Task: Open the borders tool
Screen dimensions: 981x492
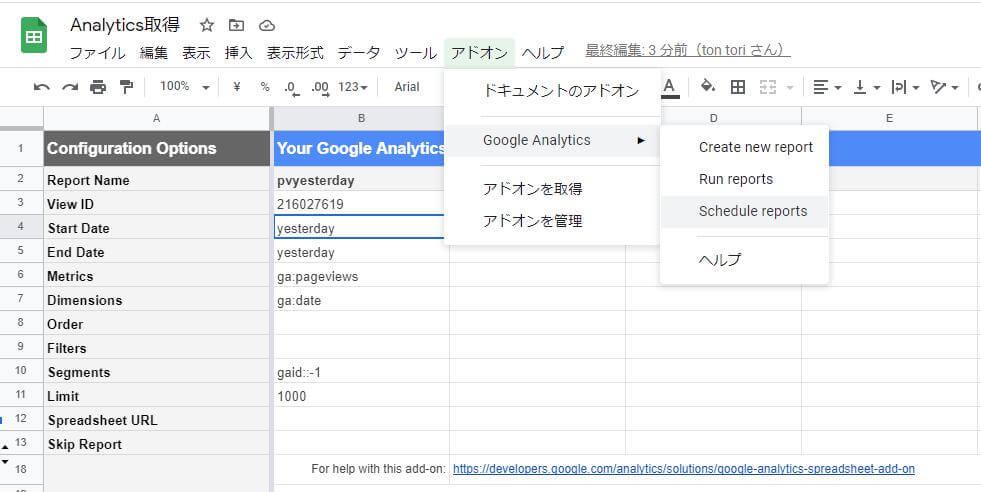Action: tap(738, 87)
